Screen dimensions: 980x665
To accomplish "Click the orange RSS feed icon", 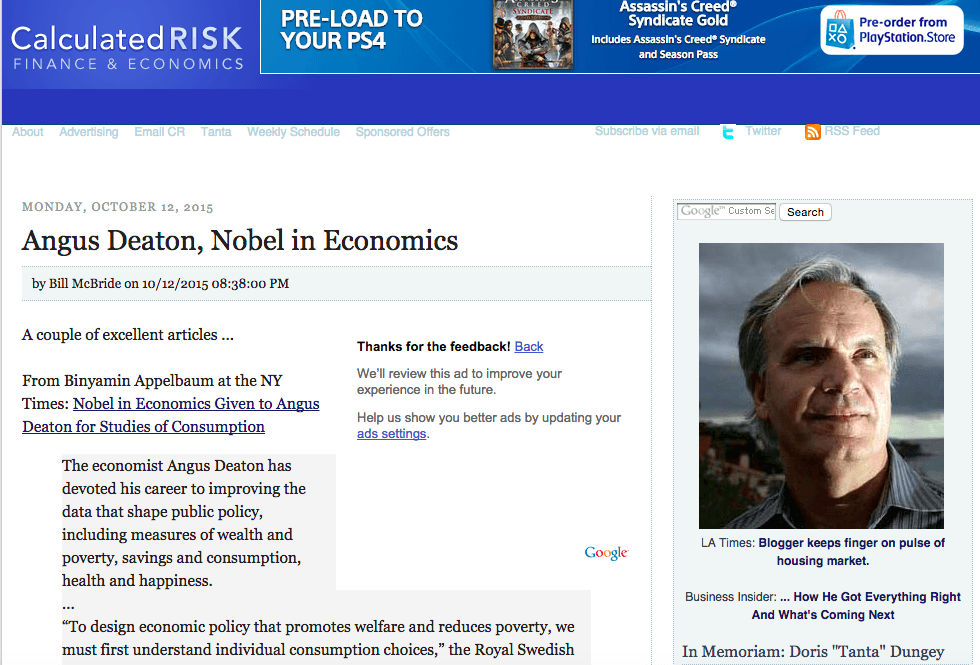I will (812, 132).
